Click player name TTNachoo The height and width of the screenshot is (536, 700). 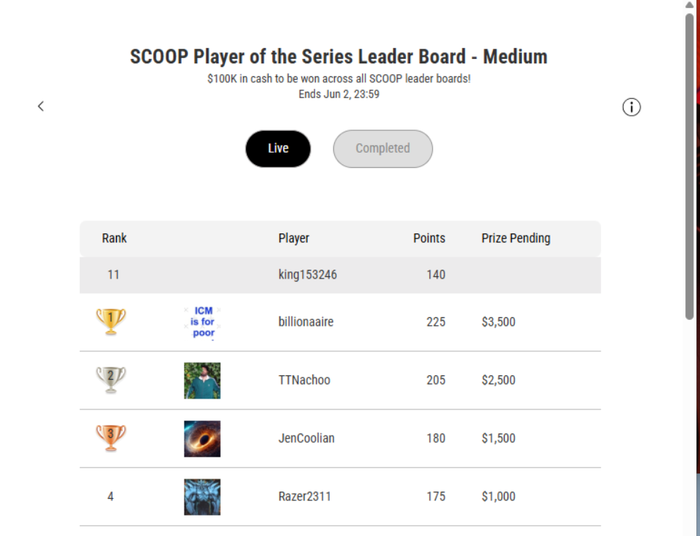click(x=304, y=380)
